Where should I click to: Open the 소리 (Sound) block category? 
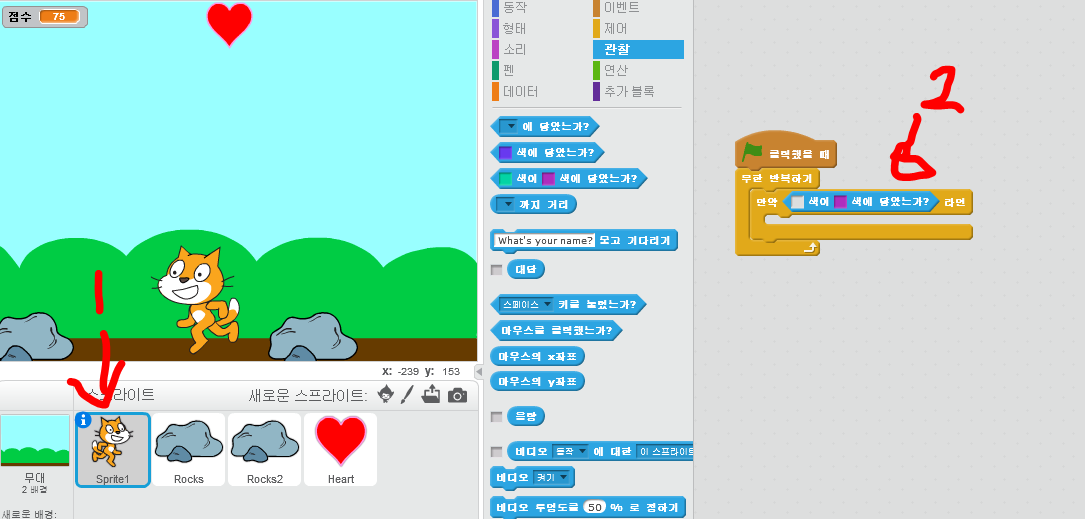click(x=516, y=49)
